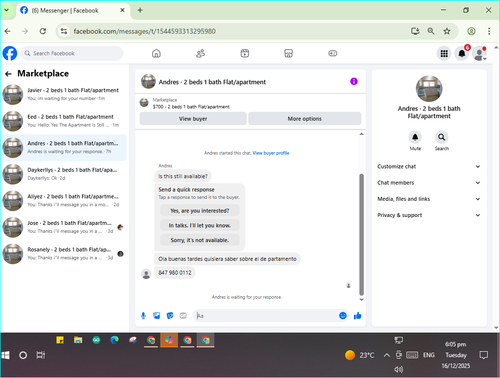
Task: Mute the Andres conversation
Action: pos(415,137)
